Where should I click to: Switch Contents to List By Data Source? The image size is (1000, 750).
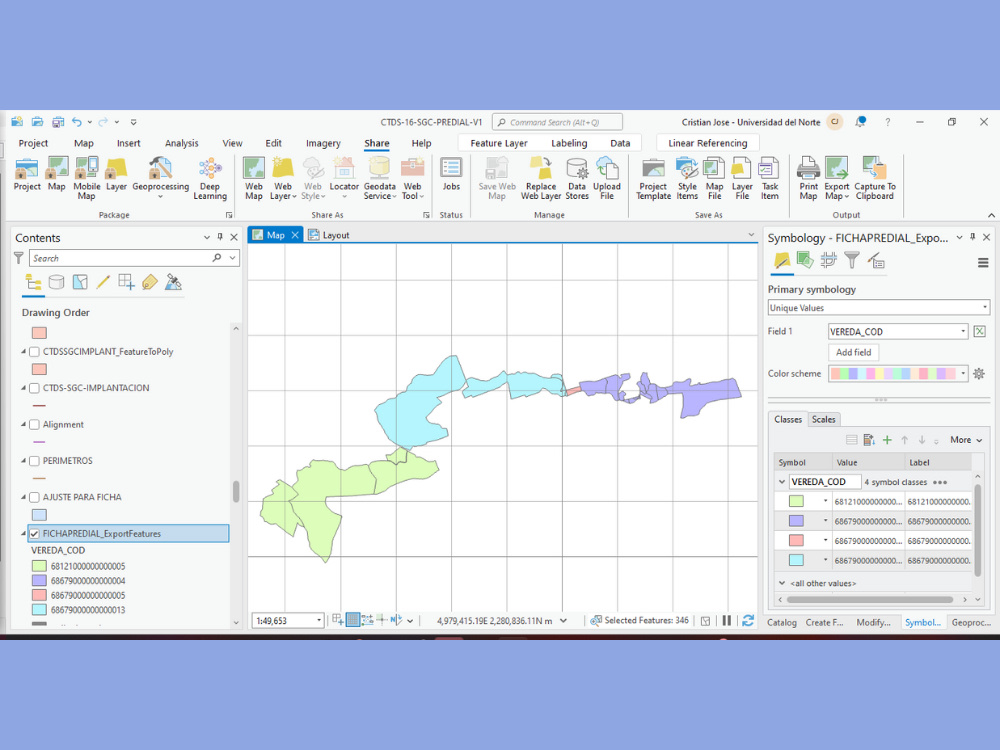[x=57, y=282]
